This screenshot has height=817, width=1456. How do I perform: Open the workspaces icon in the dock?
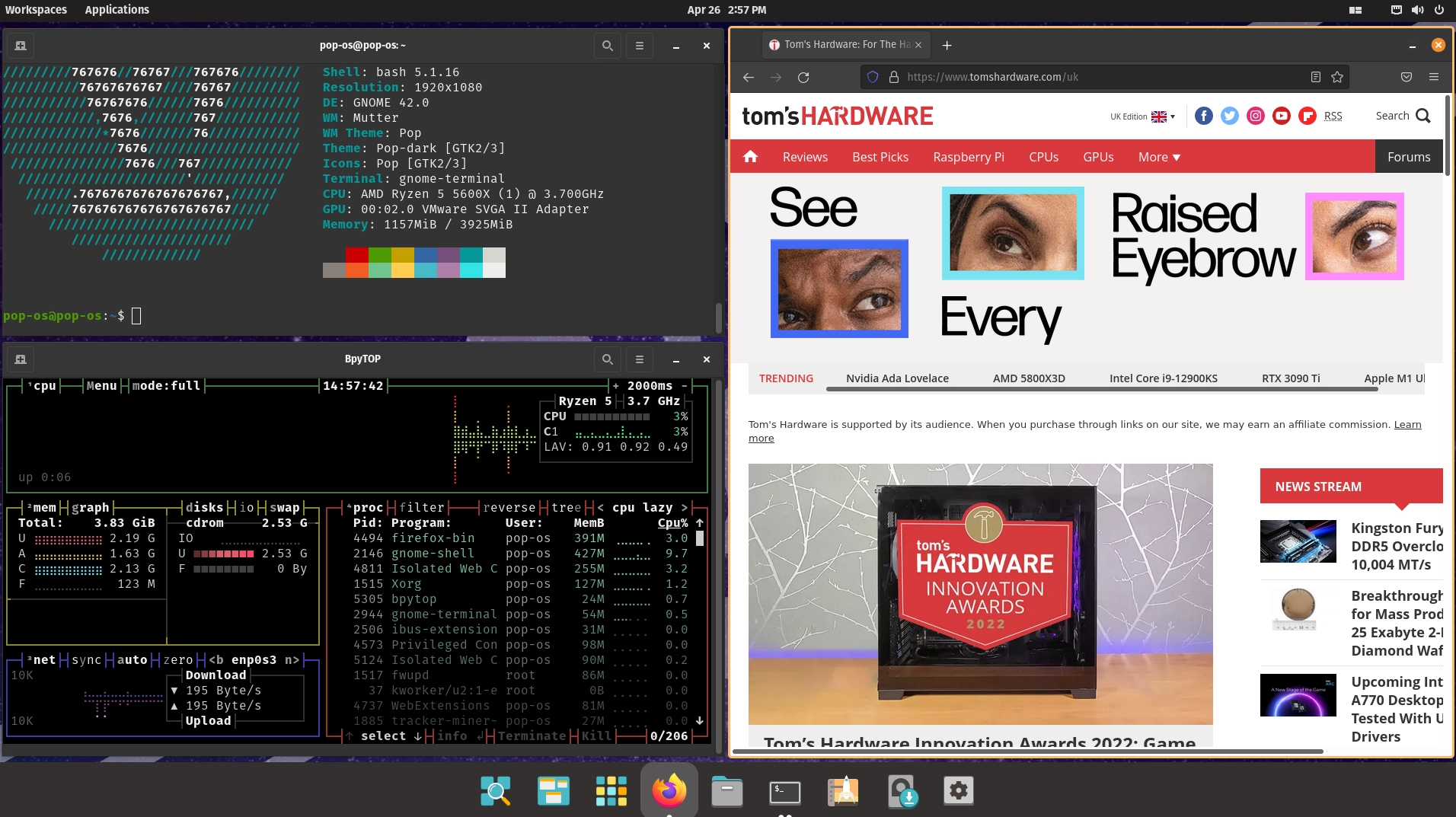553,791
